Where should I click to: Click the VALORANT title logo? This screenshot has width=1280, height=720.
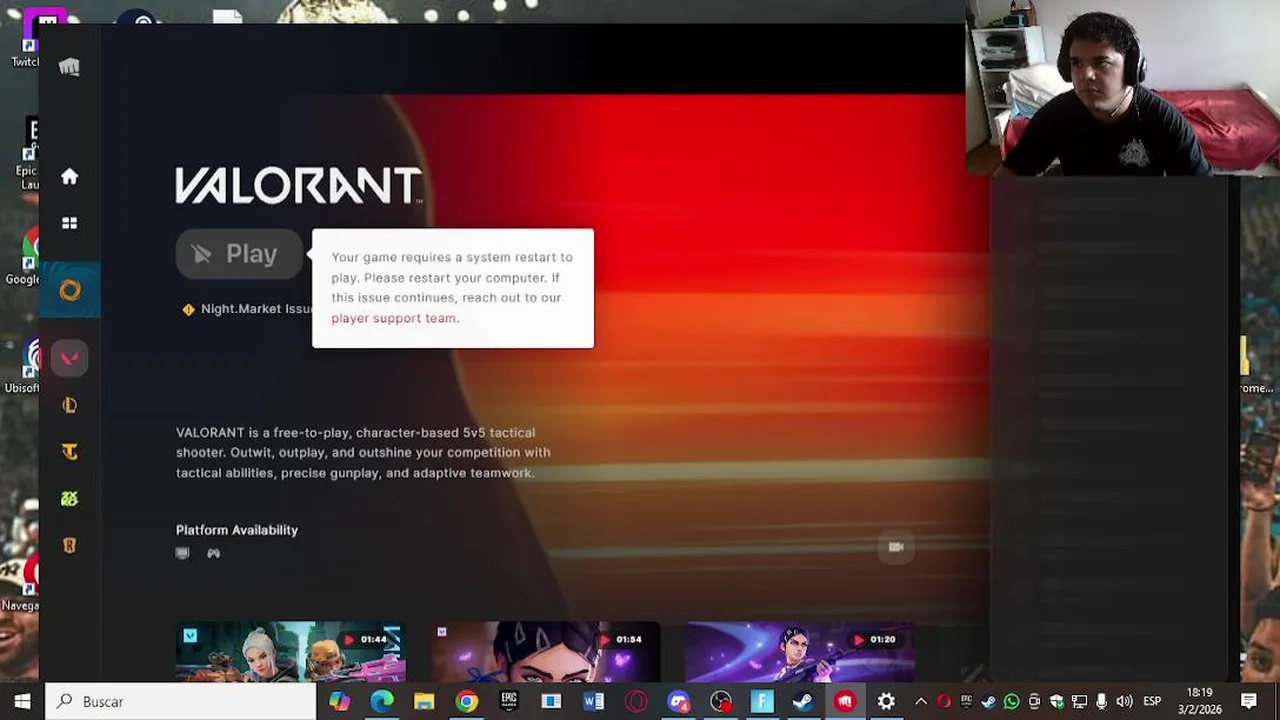[x=298, y=186]
